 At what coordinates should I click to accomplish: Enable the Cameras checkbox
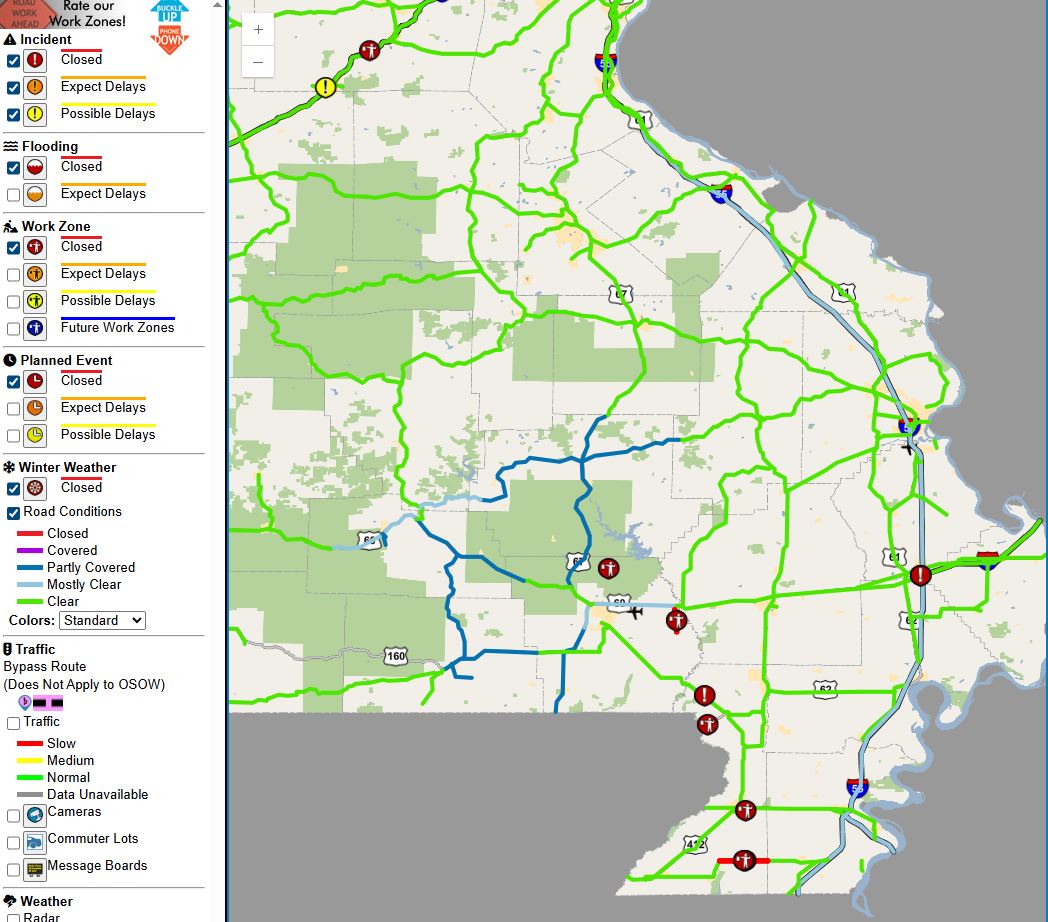[x=13, y=816]
